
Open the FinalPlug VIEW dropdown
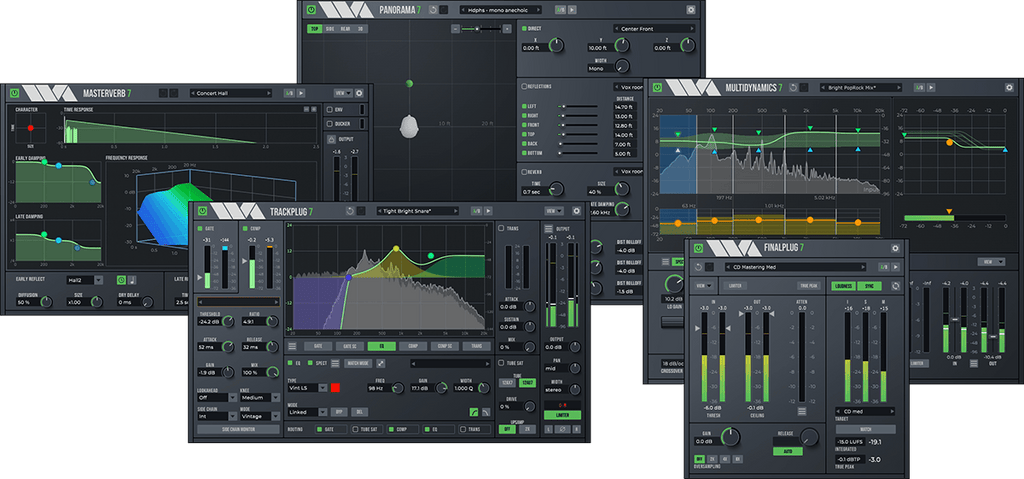(703, 286)
